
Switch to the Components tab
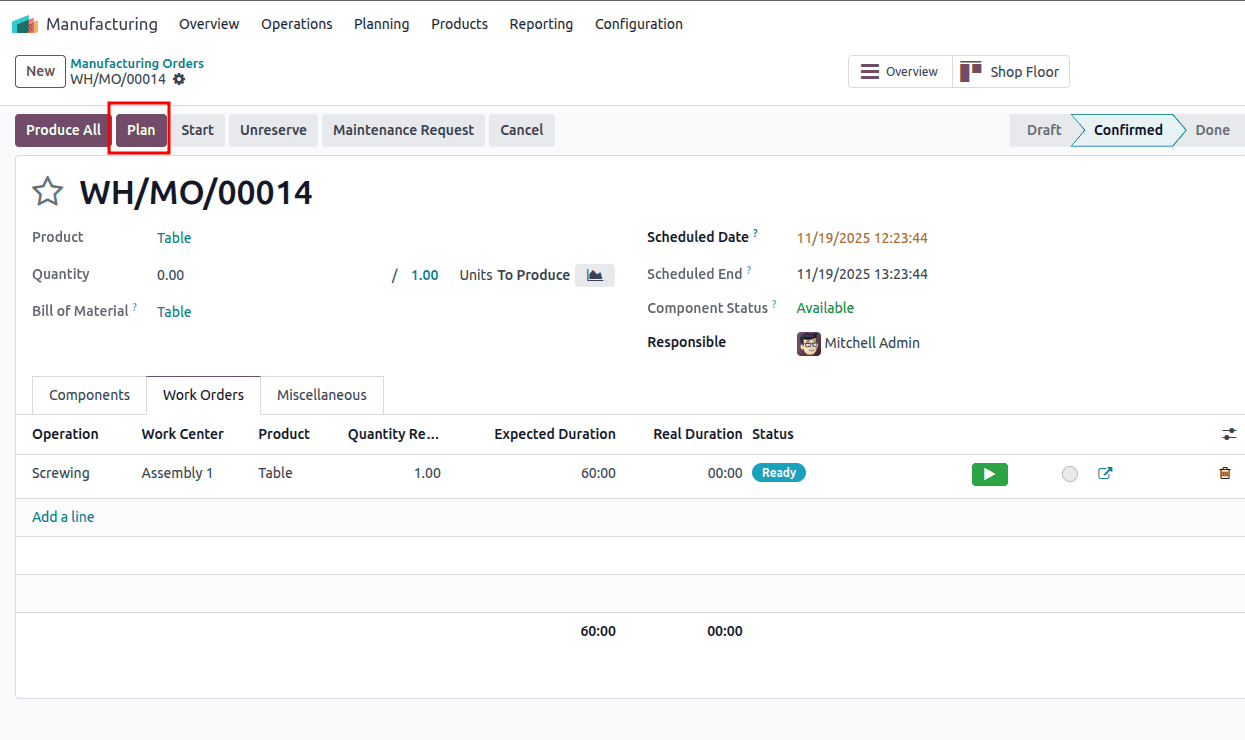(88, 394)
